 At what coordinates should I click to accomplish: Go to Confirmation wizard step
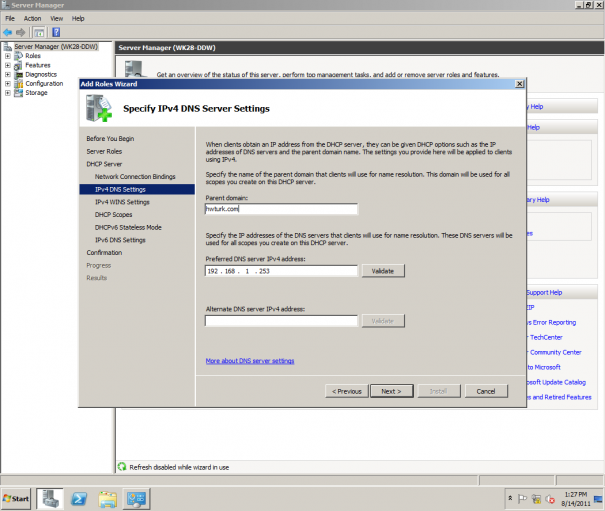[104, 252]
